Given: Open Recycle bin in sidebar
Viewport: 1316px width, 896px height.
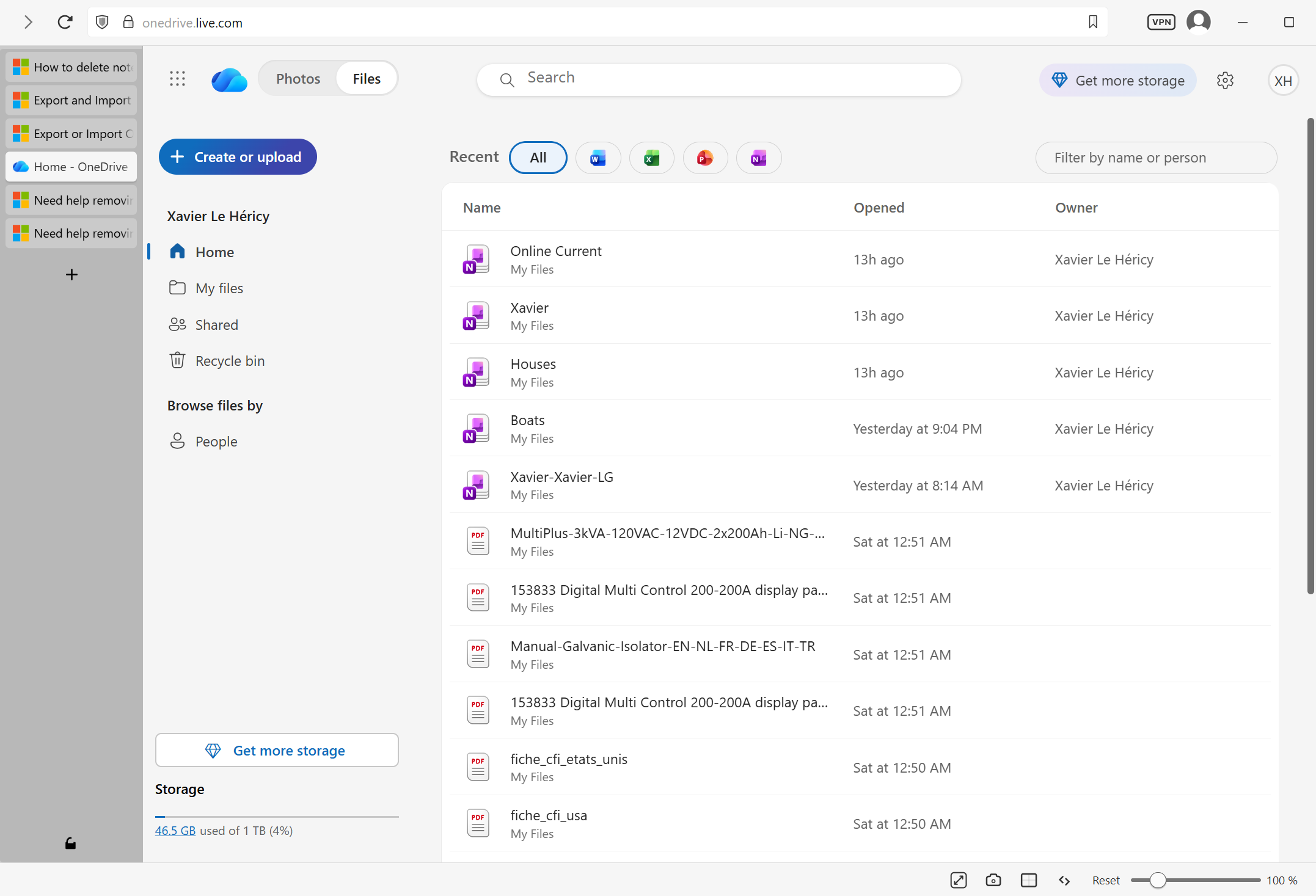Looking at the screenshot, I should (230, 361).
